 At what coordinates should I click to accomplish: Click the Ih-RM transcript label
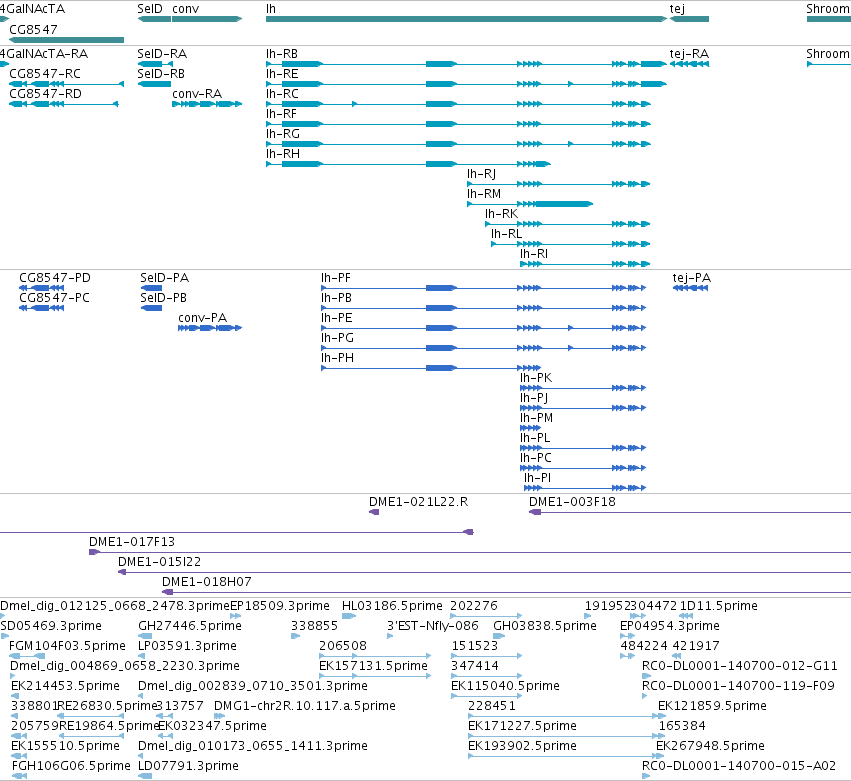(484, 194)
